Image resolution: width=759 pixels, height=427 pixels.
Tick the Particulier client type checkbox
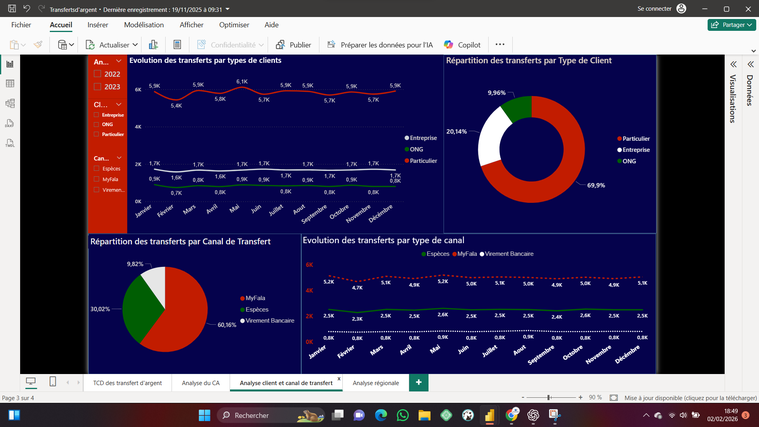[97, 133]
